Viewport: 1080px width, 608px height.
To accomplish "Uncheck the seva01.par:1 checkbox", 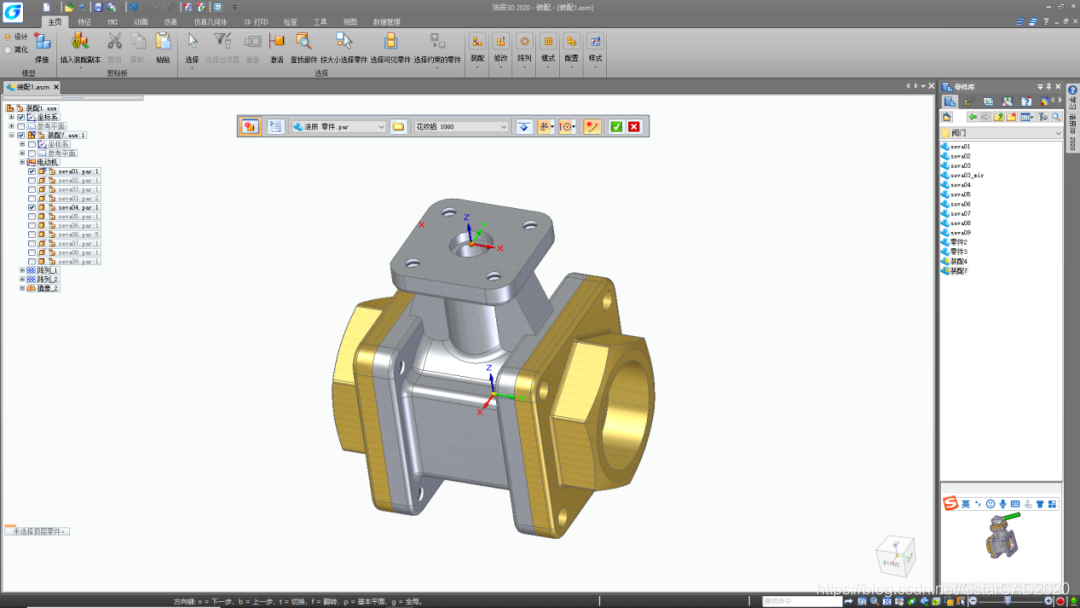I will [32, 171].
